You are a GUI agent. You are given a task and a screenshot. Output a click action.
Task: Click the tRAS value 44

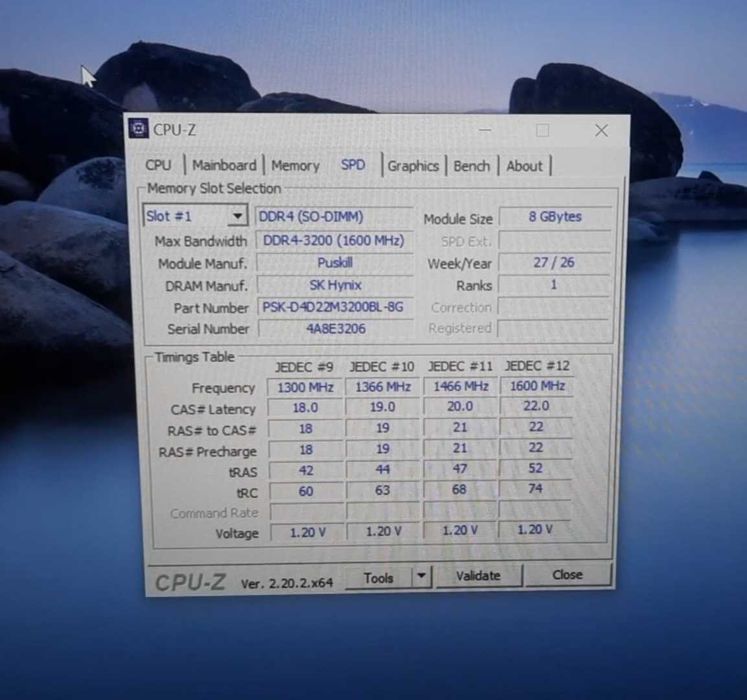click(x=383, y=470)
